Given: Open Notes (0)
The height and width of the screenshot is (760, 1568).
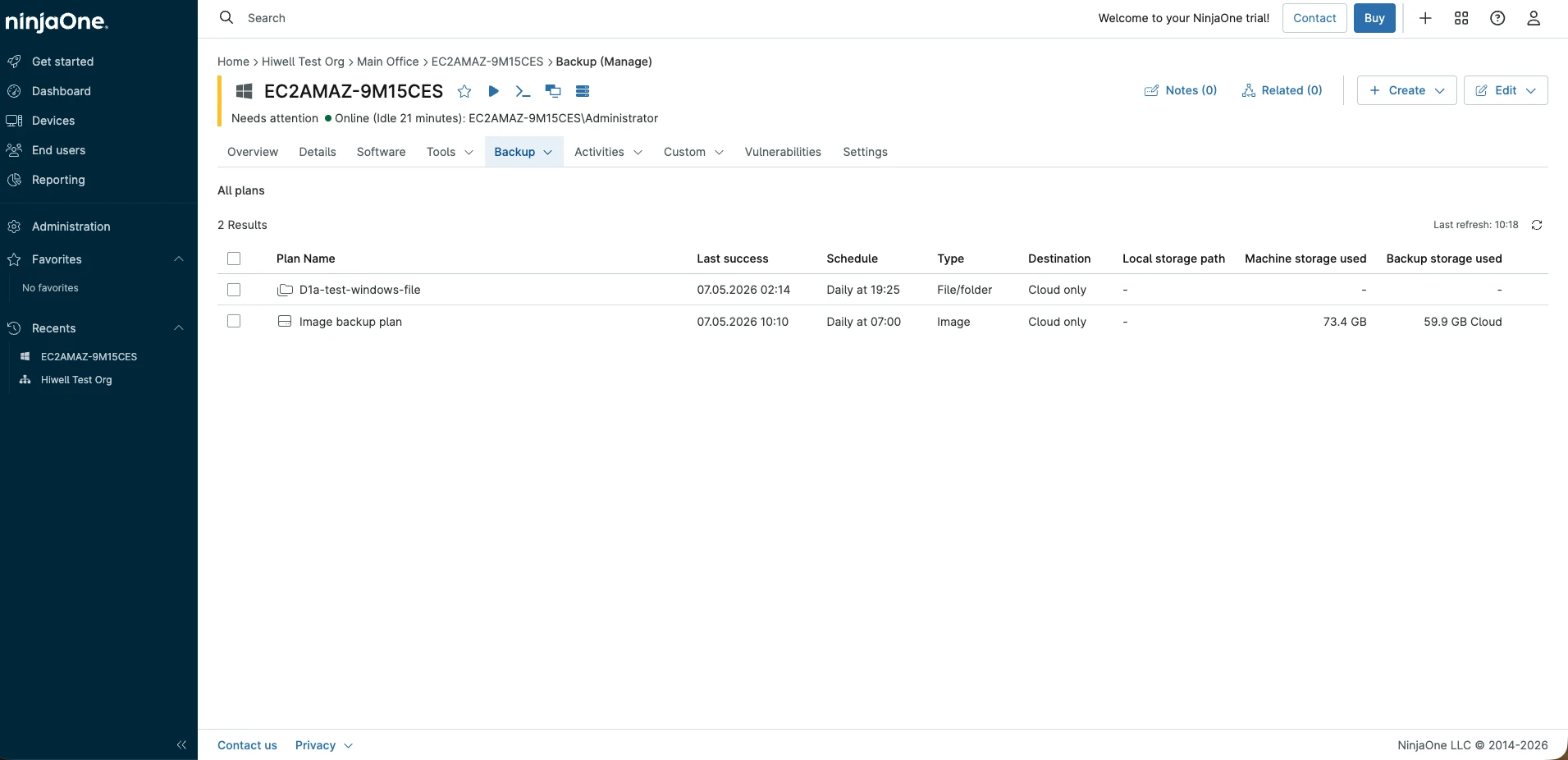Looking at the screenshot, I should click(1181, 90).
